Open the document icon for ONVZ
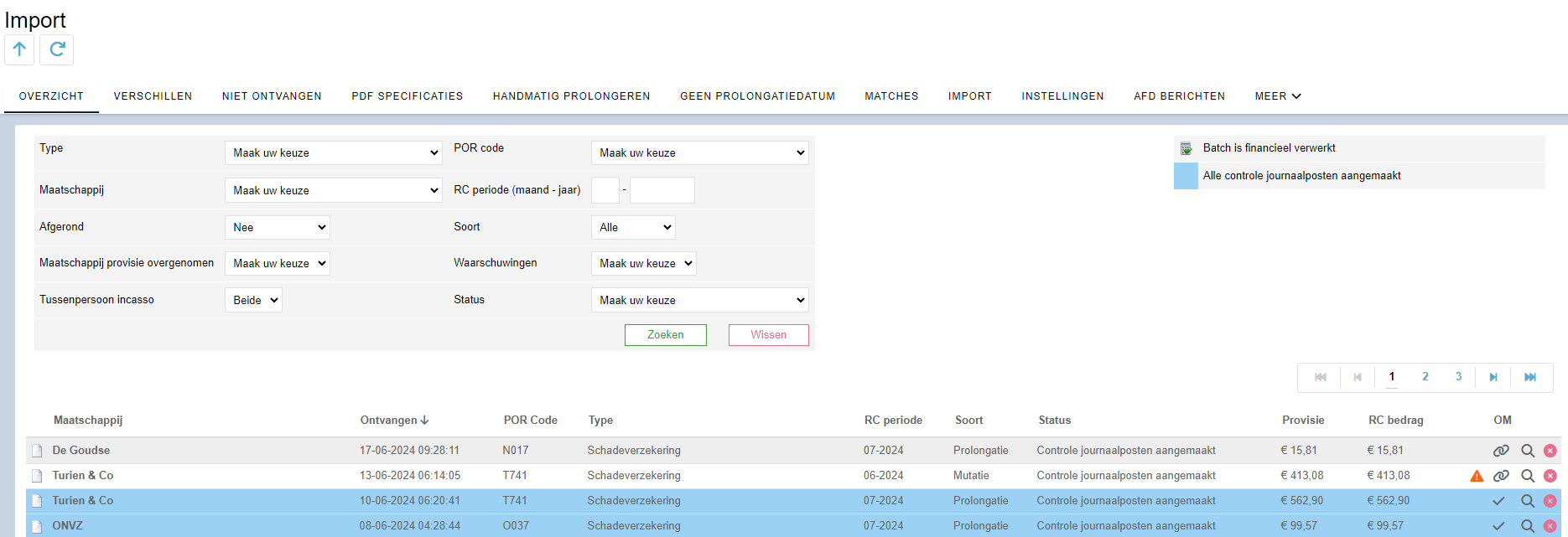This screenshot has width=1568, height=537. pos(37,526)
